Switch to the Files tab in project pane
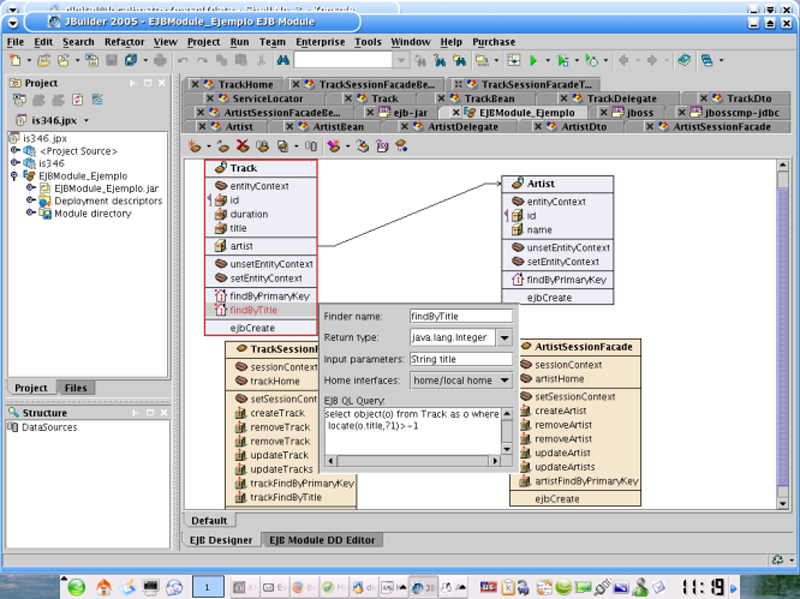800x599 pixels. pos(76,388)
